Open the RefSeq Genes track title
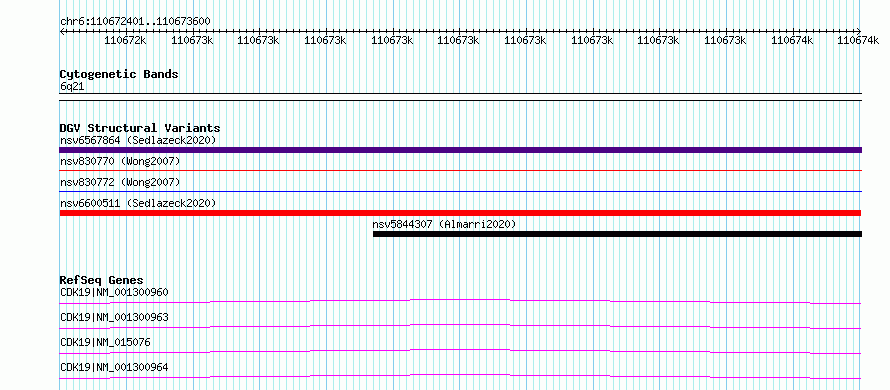Screen dimensions: 890x390 coord(102,280)
